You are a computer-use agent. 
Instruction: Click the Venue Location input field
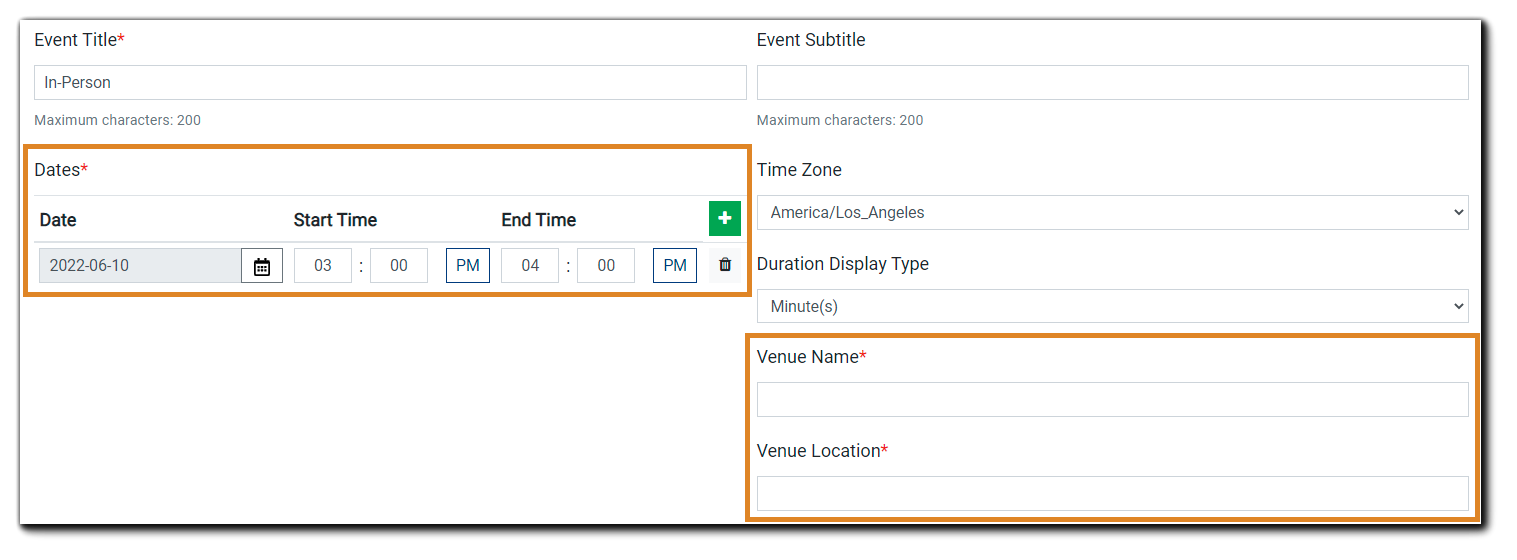pyautogui.click(x=1112, y=493)
